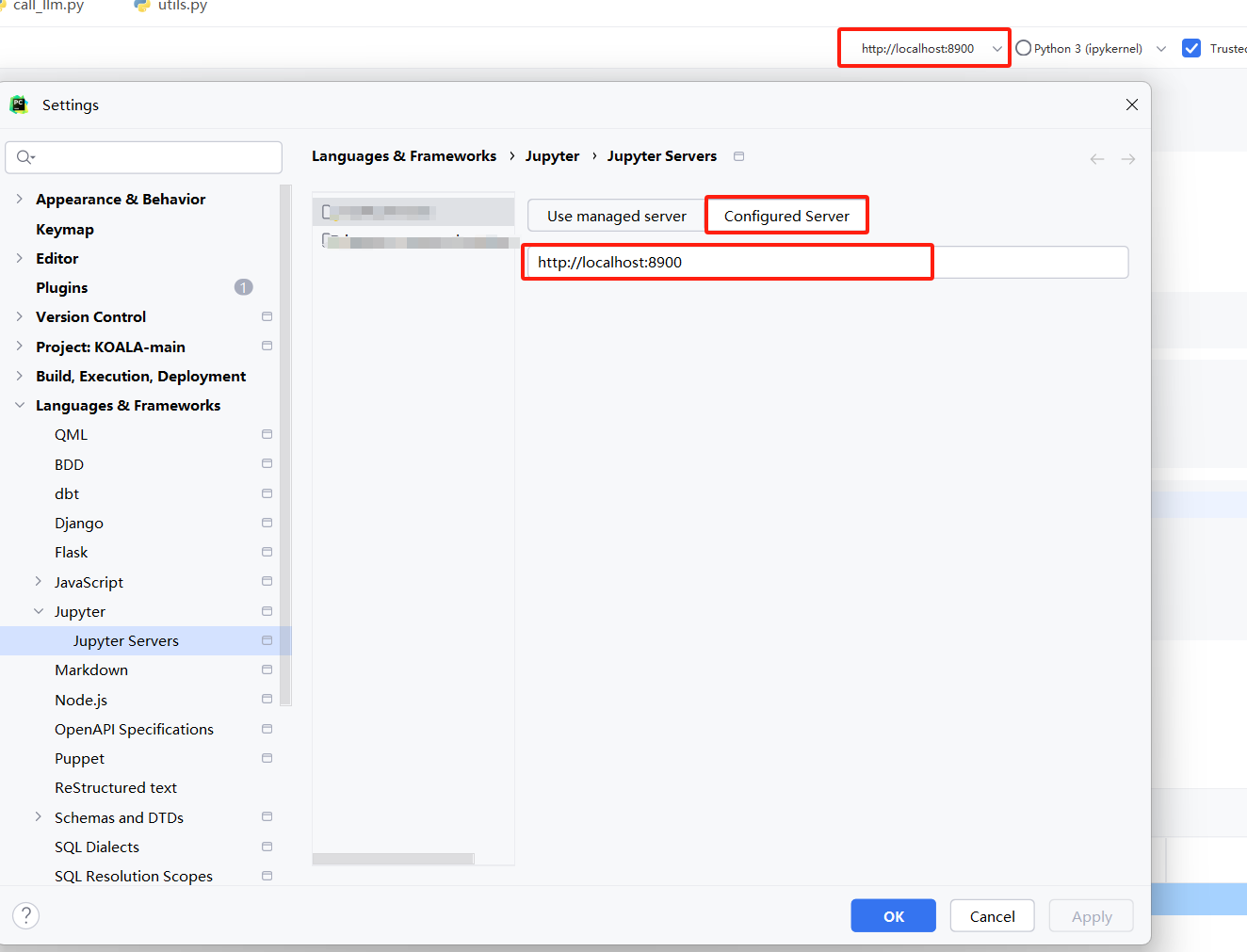Click the project-level icon beside Schemas and DTDs
This screenshot has width=1247, height=952.
click(267, 816)
